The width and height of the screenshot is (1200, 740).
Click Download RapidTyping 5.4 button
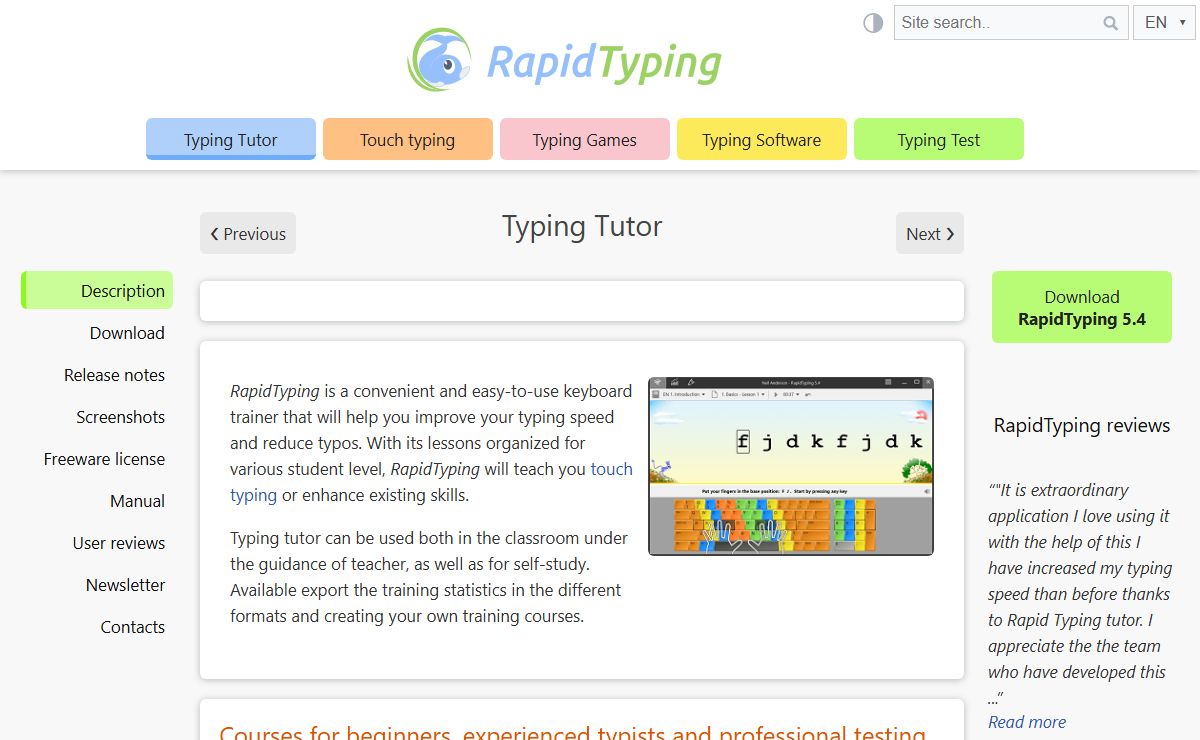click(1082, 307)
